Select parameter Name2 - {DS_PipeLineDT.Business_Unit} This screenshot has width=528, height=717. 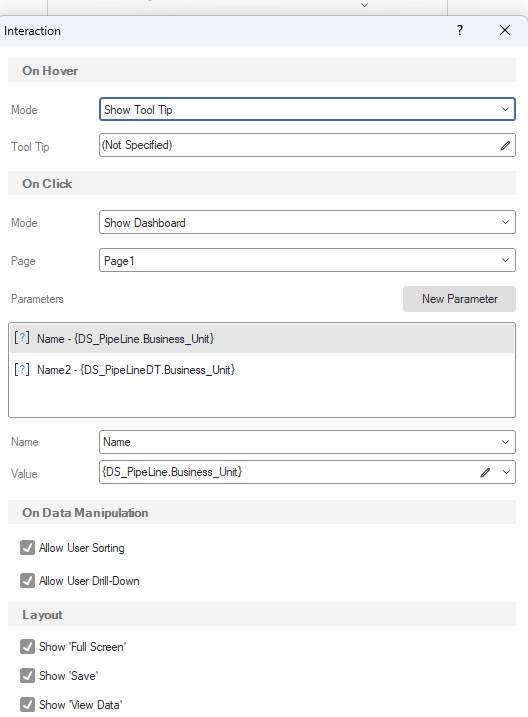pos(262,369)
